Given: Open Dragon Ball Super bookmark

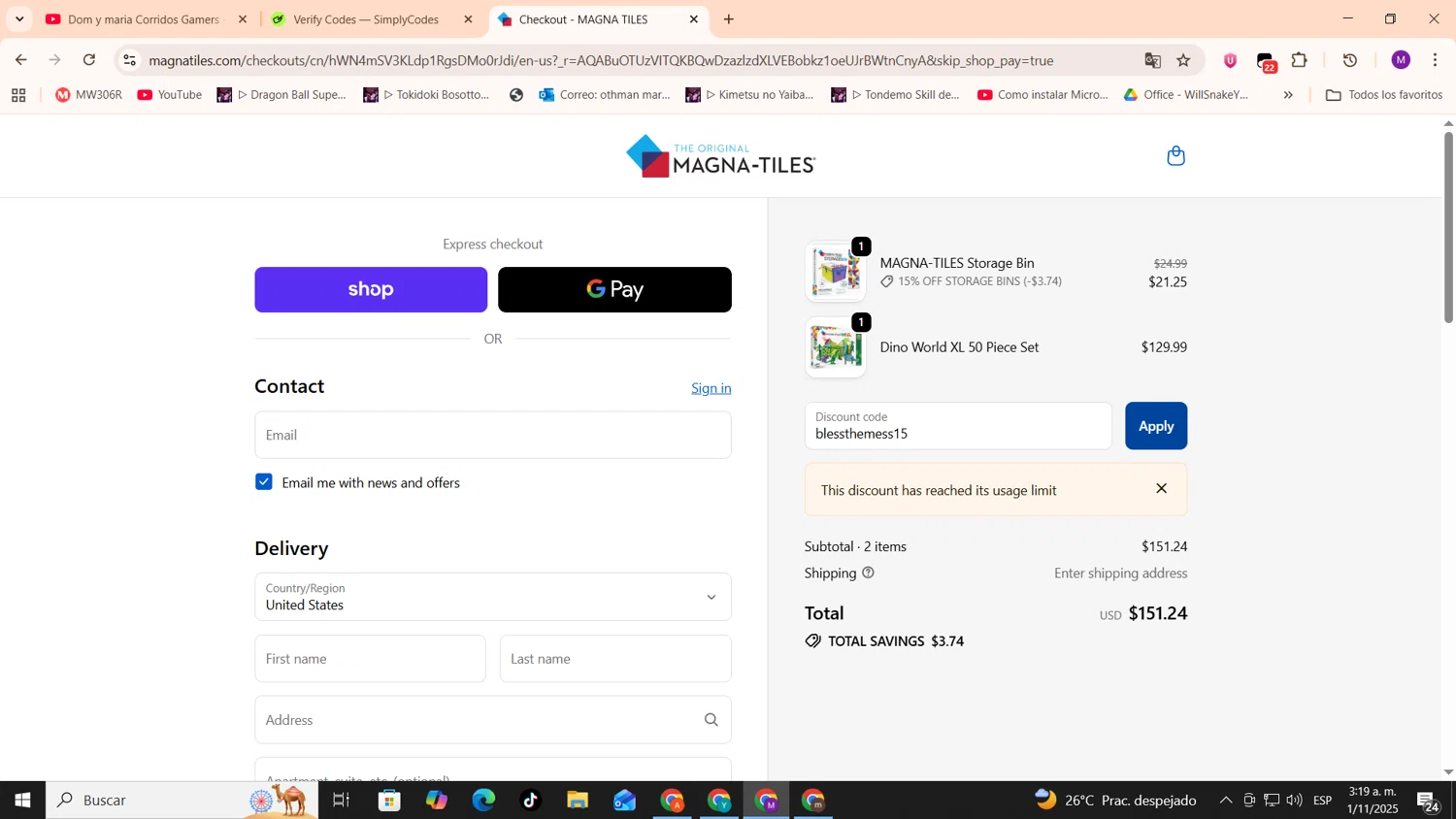Looking at the screenshot, I should [281, 95].
